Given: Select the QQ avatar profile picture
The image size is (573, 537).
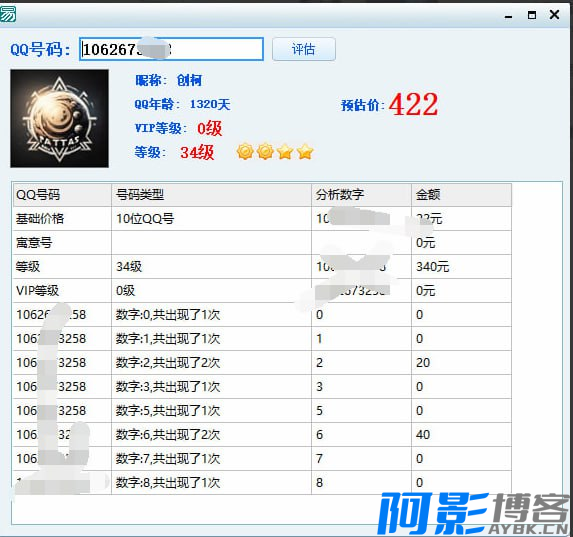Looking at the screenshot, I should tap(60, 118).
